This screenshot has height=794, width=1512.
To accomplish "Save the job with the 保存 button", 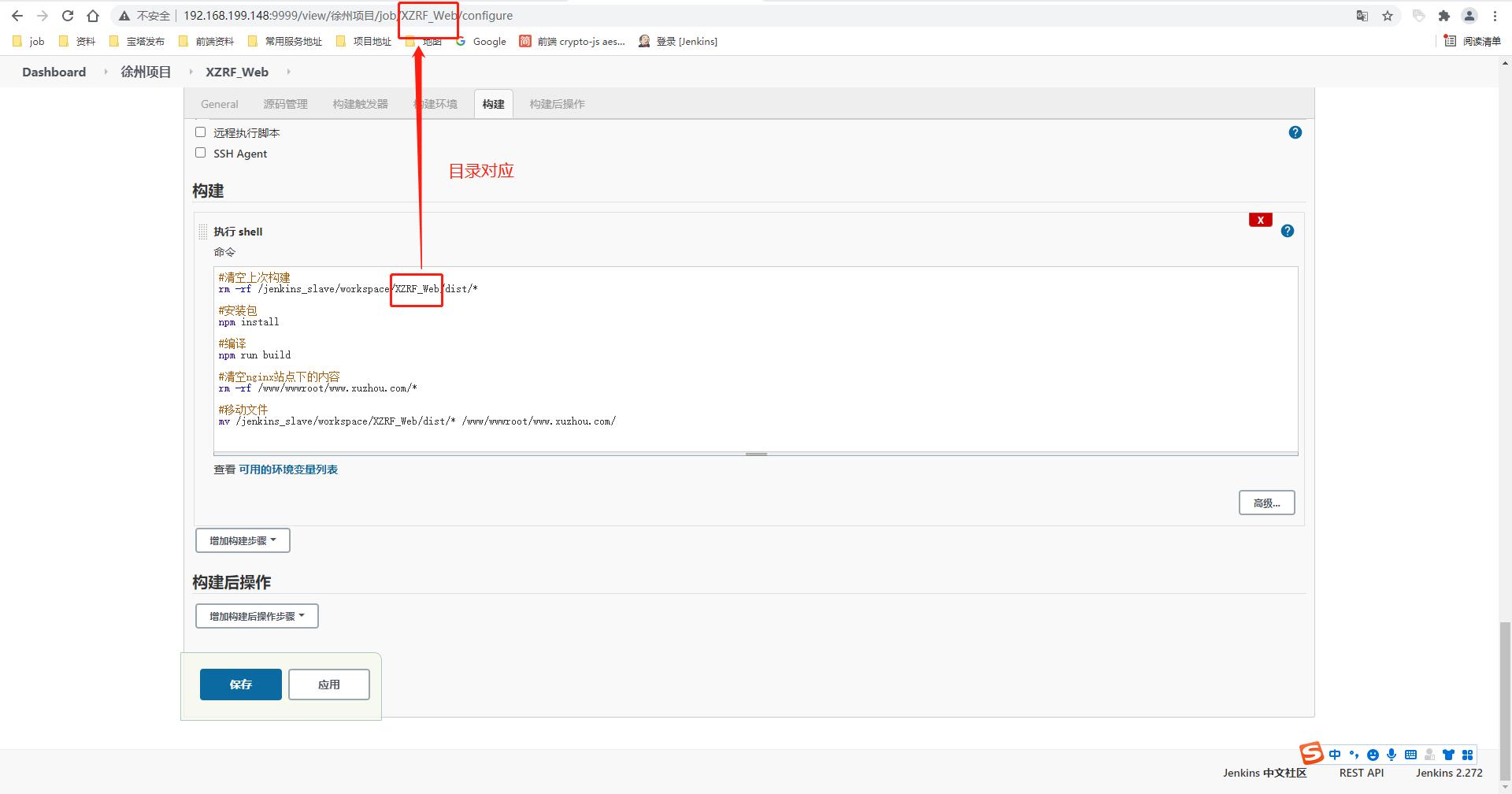I will point(240,685).
